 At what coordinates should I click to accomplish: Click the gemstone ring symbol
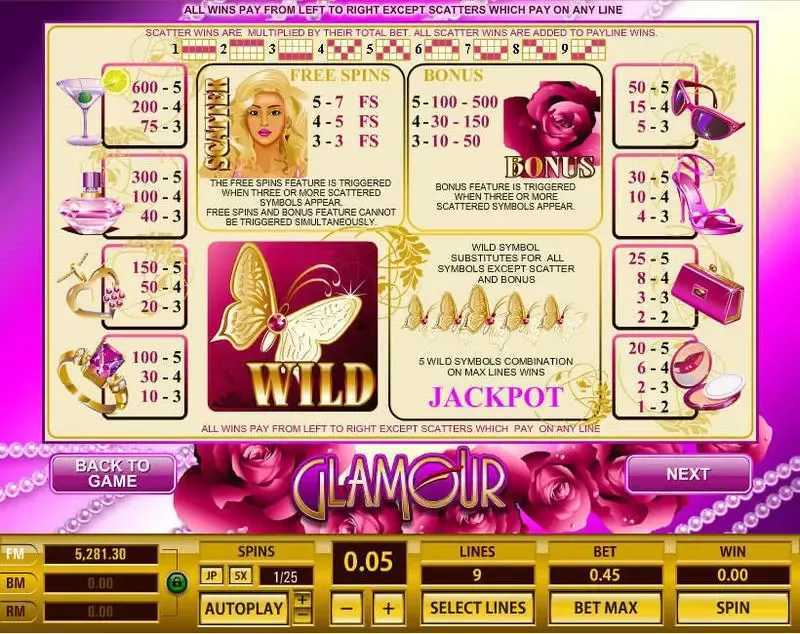93,377
